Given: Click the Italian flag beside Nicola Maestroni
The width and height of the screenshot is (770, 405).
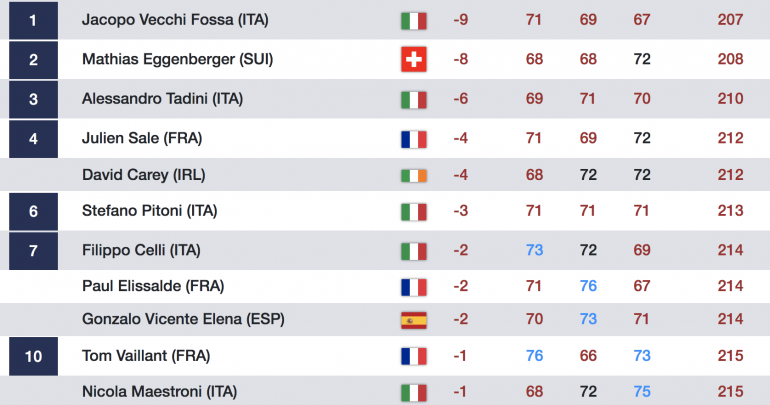Looking at the screenshot, I should coord(413,393).
